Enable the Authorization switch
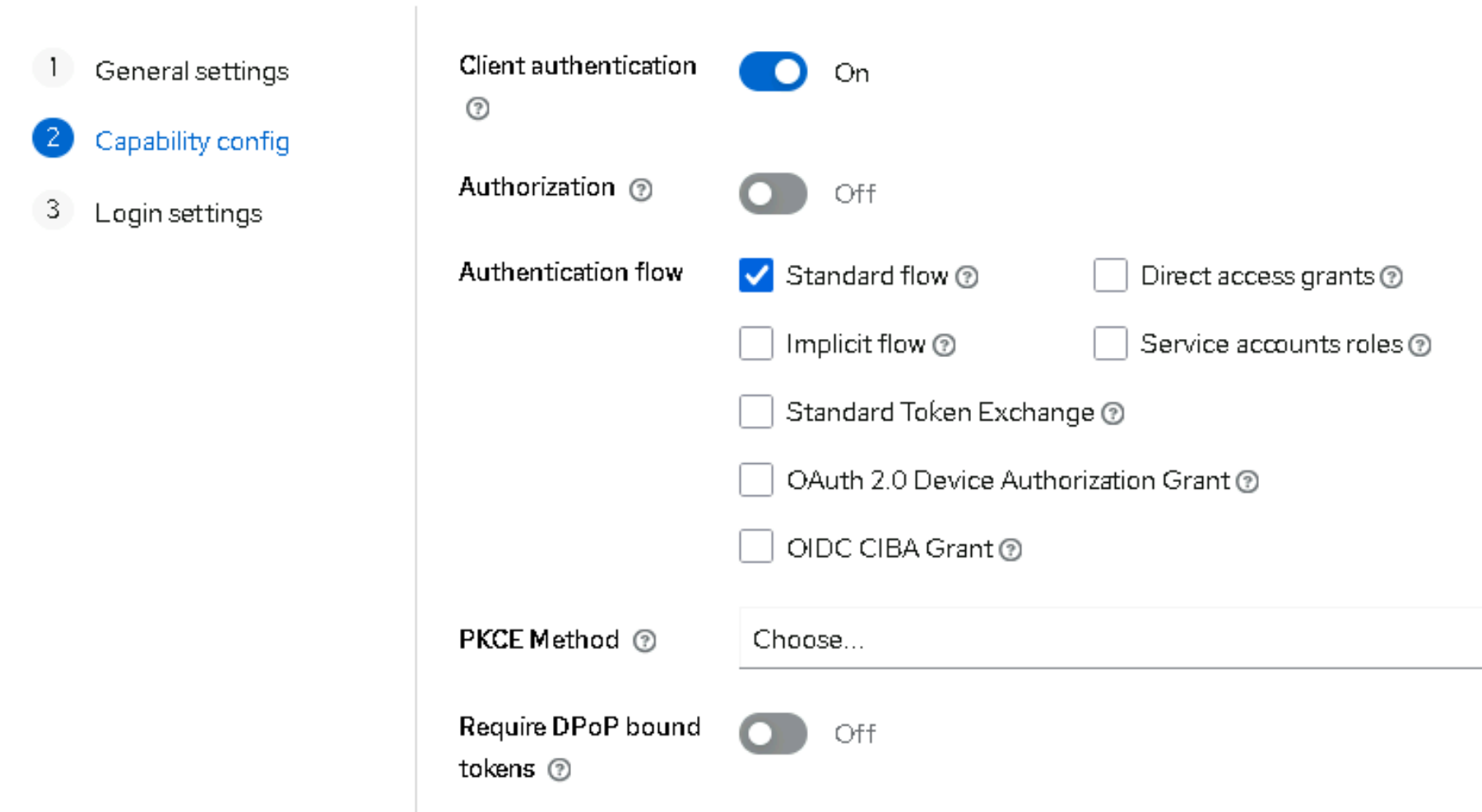The image size is (1482, 812). [773, 194]
